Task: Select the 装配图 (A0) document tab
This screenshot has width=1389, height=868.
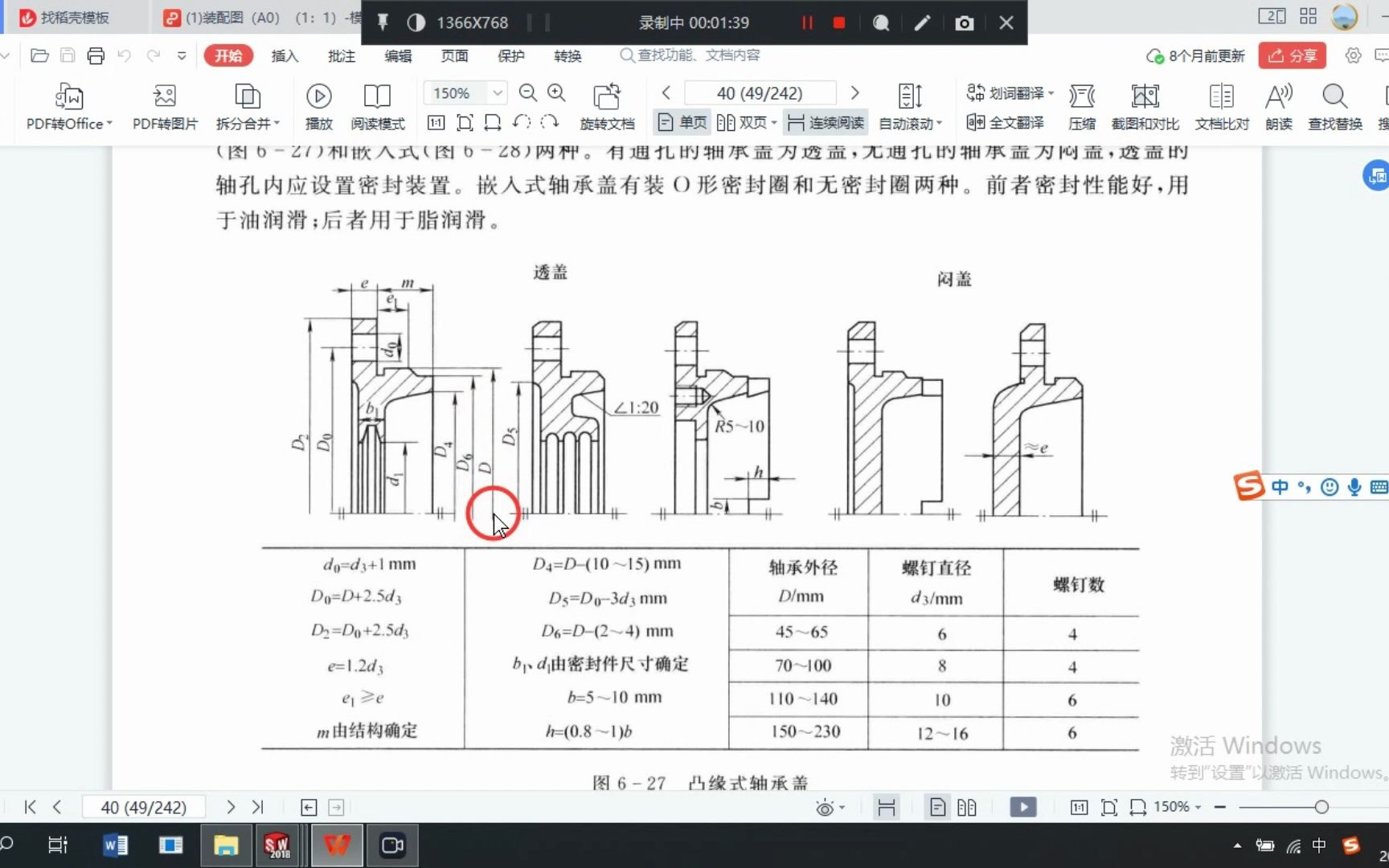Action: [x=241, y=17]
